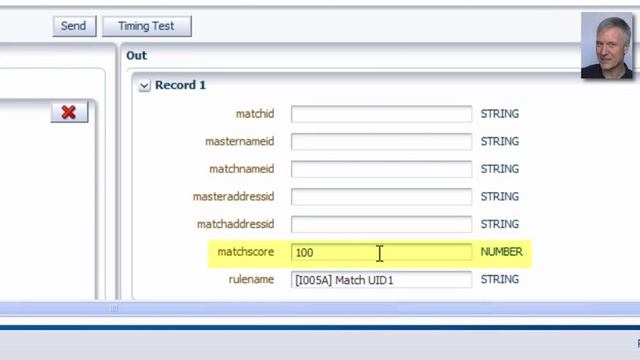640x360 pixels.
Task: Click the red X delete button
Action: (x=69, y=112)
